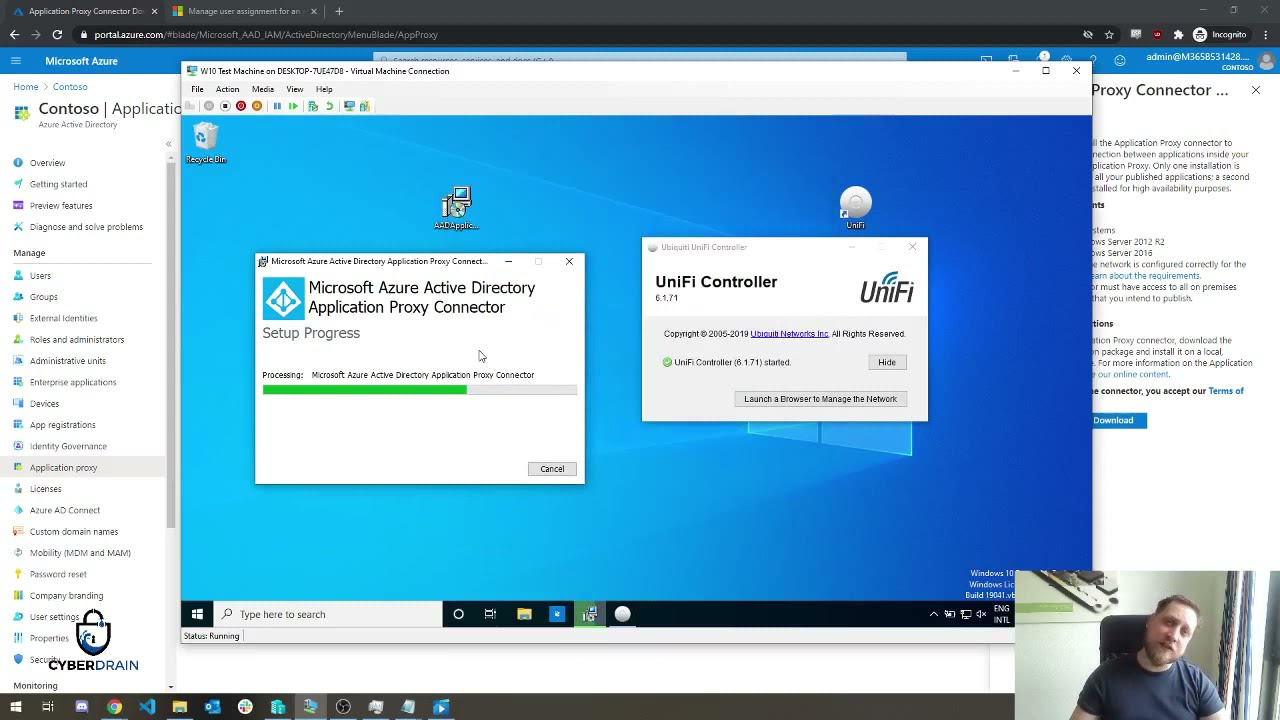Click the Revert toolbar icon
This screenshot has height=720, width=1280.
pyautogui.click(x=329, y=106)
